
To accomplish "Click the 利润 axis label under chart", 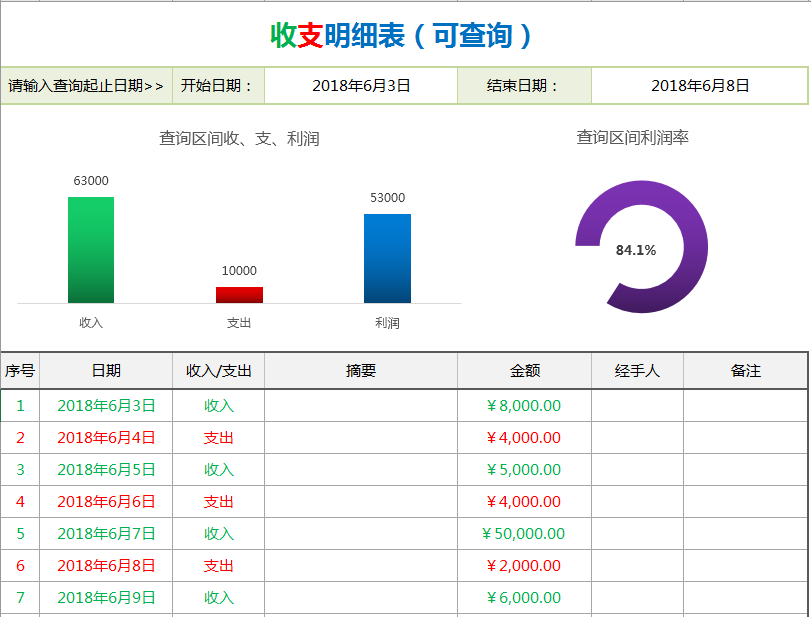I will coord(387,323).
